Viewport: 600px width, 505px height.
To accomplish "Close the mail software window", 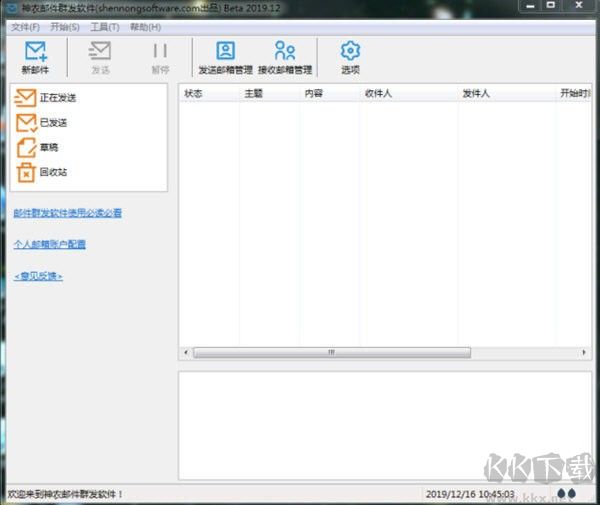I will click(579, 5).
